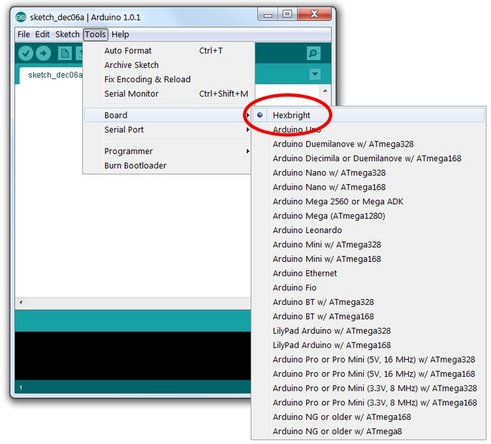
Task: Click editor vertical scrollbar up arrow
Action: [325, 91]
